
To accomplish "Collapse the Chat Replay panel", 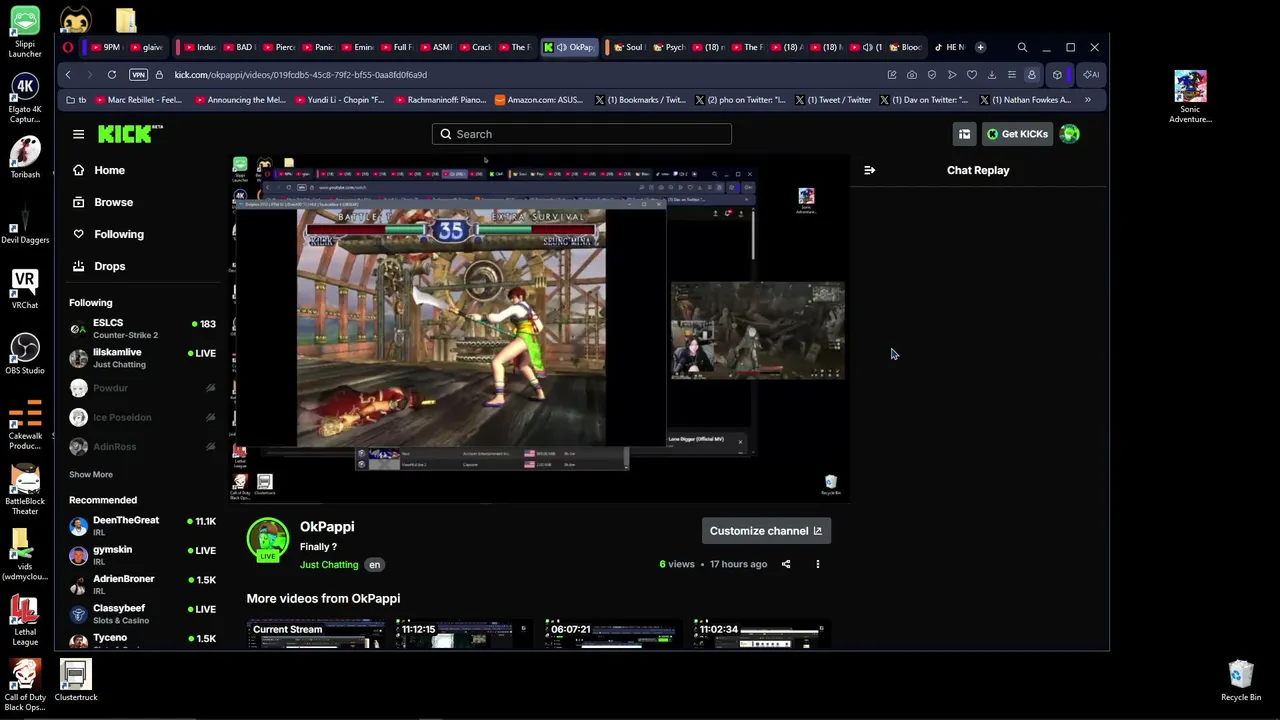I will tap(869, 170).
